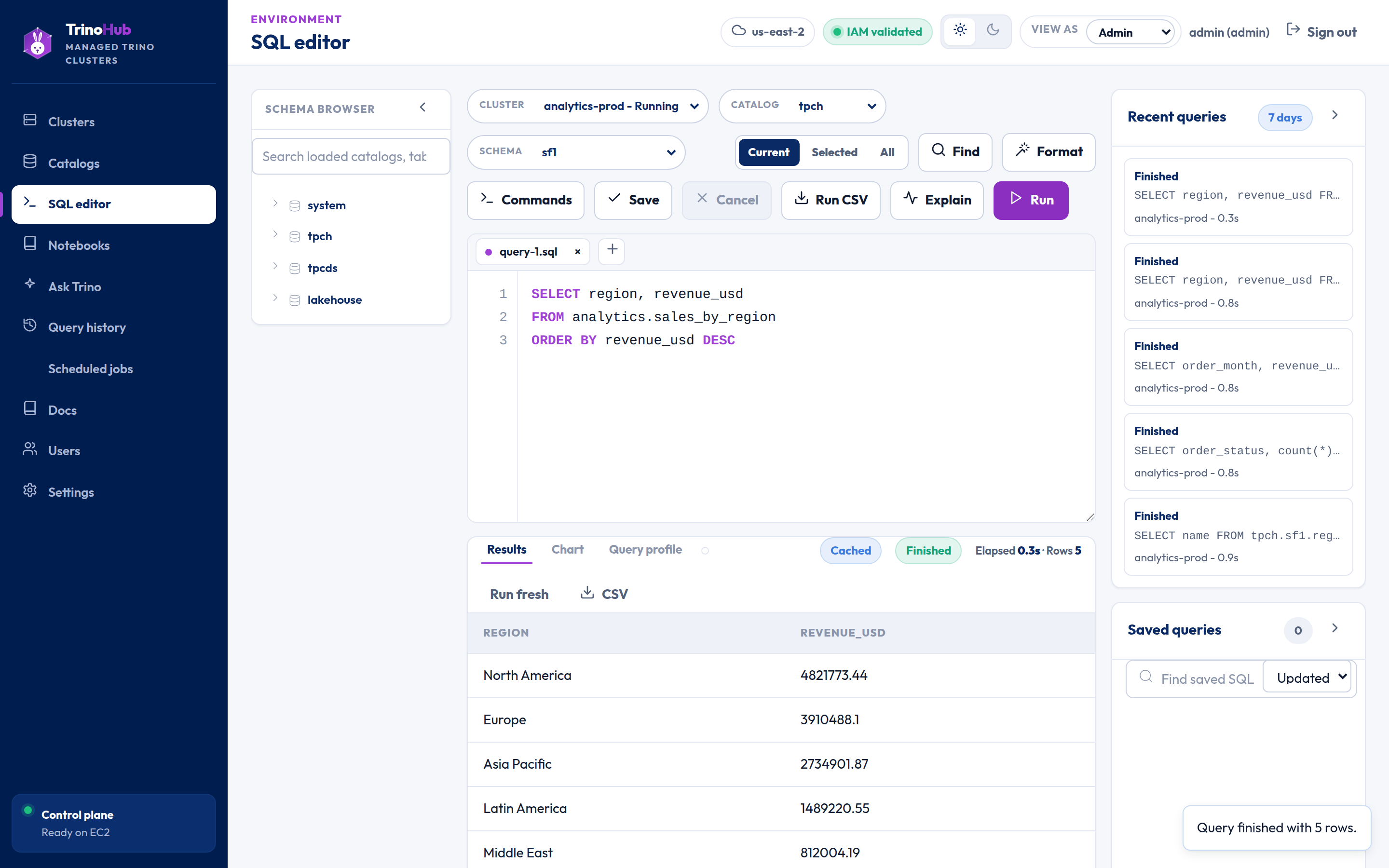Select system catalog database icon
1389x868 pixels.
[295, 205]
